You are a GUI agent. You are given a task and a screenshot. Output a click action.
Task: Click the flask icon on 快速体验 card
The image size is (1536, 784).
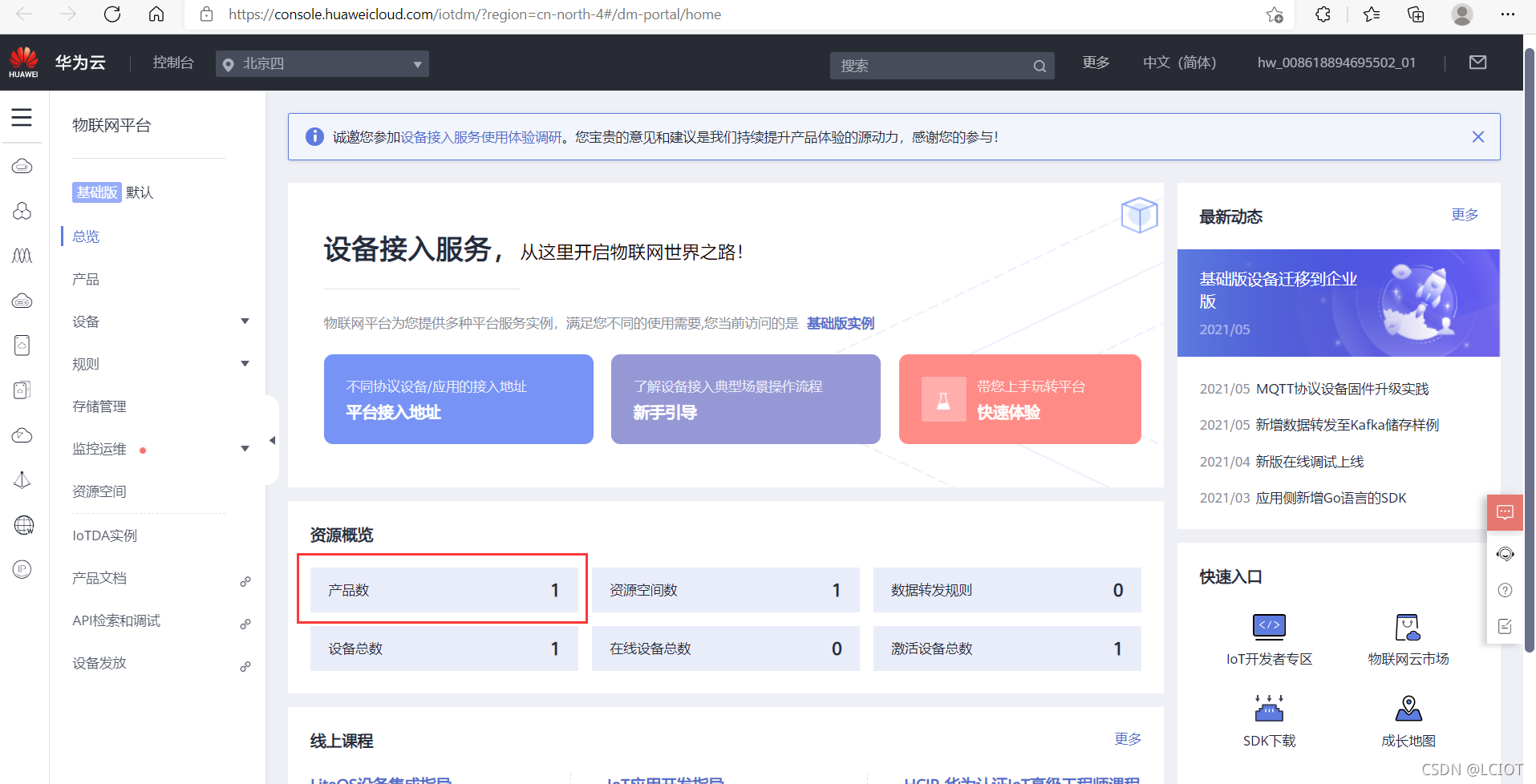[x=943, y=399]
